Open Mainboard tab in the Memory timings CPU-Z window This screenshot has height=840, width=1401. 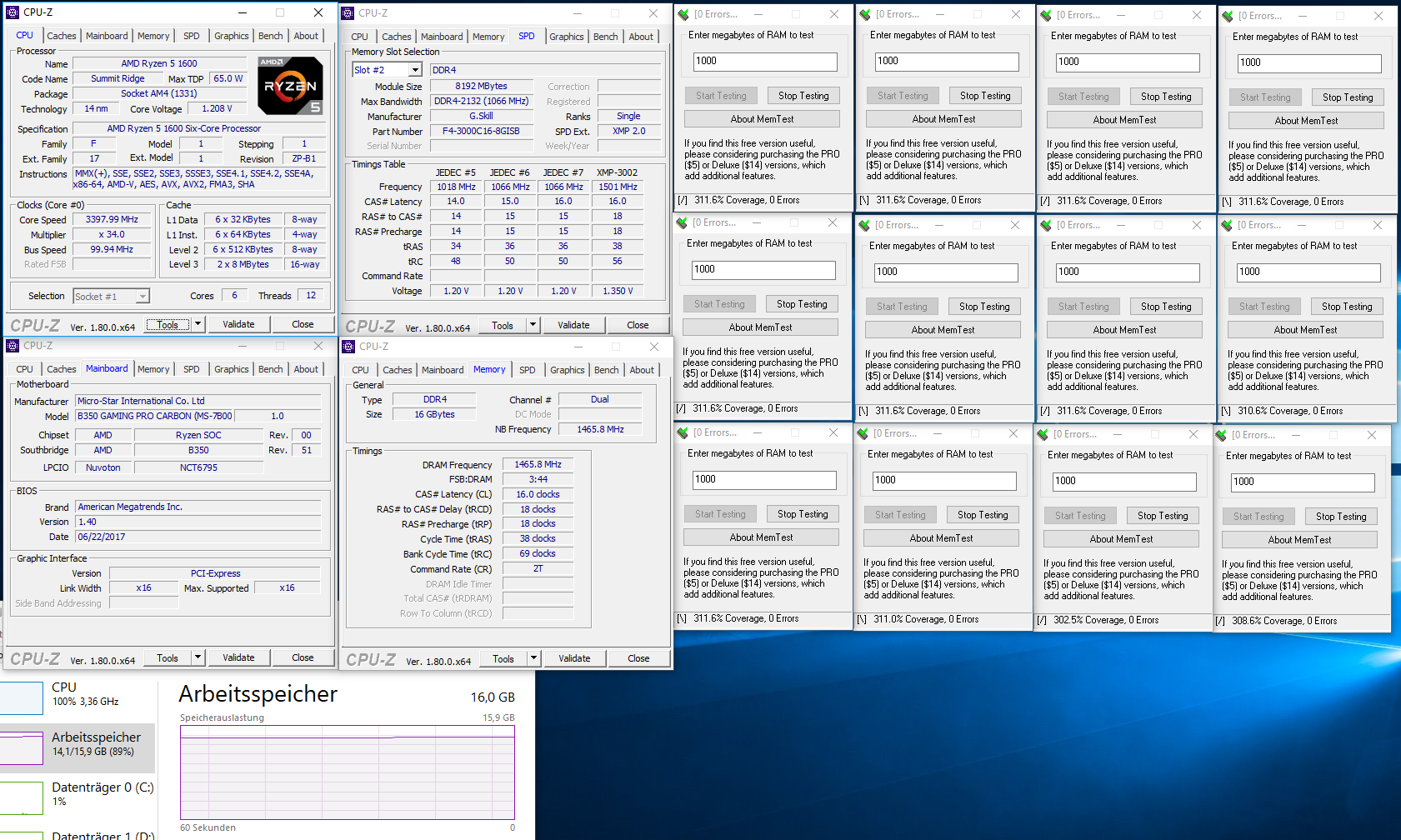[x=443, y=370]
